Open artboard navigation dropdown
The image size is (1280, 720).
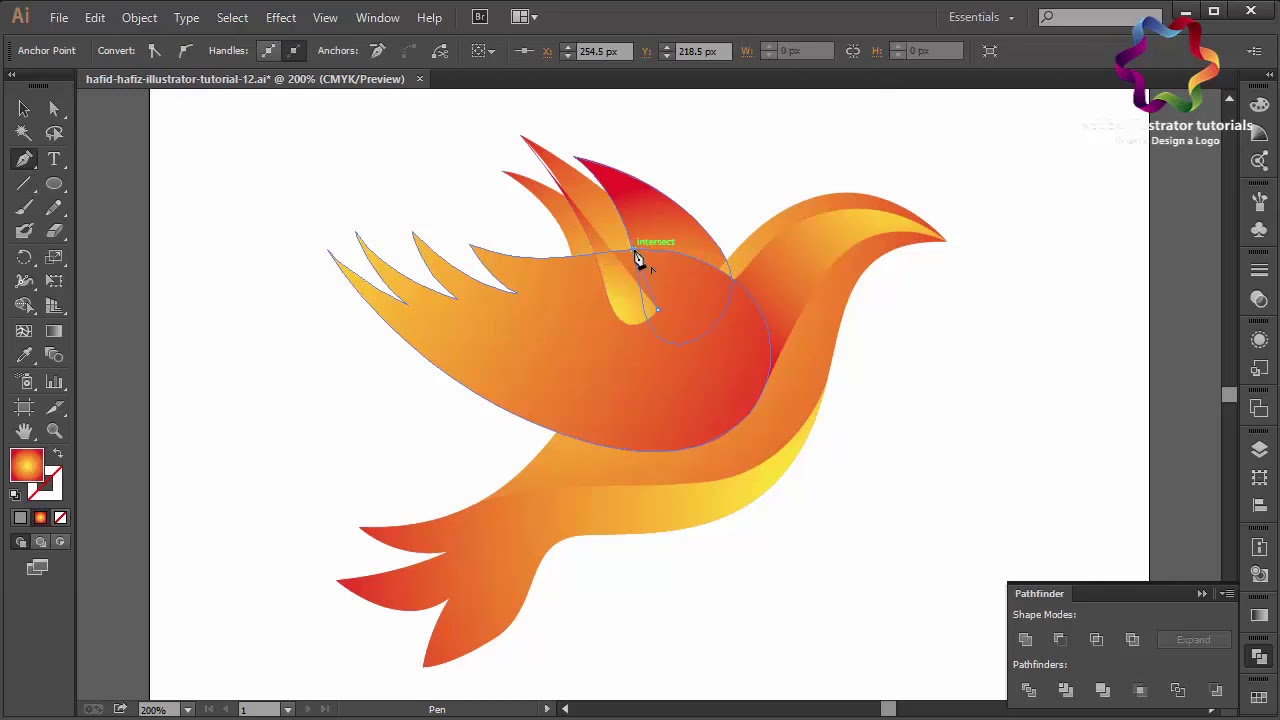tap(287, 710)
